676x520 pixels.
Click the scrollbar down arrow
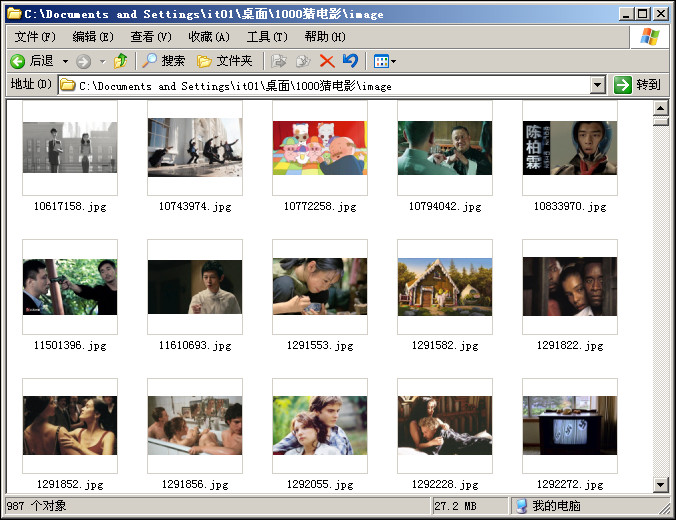pos(660,485)
